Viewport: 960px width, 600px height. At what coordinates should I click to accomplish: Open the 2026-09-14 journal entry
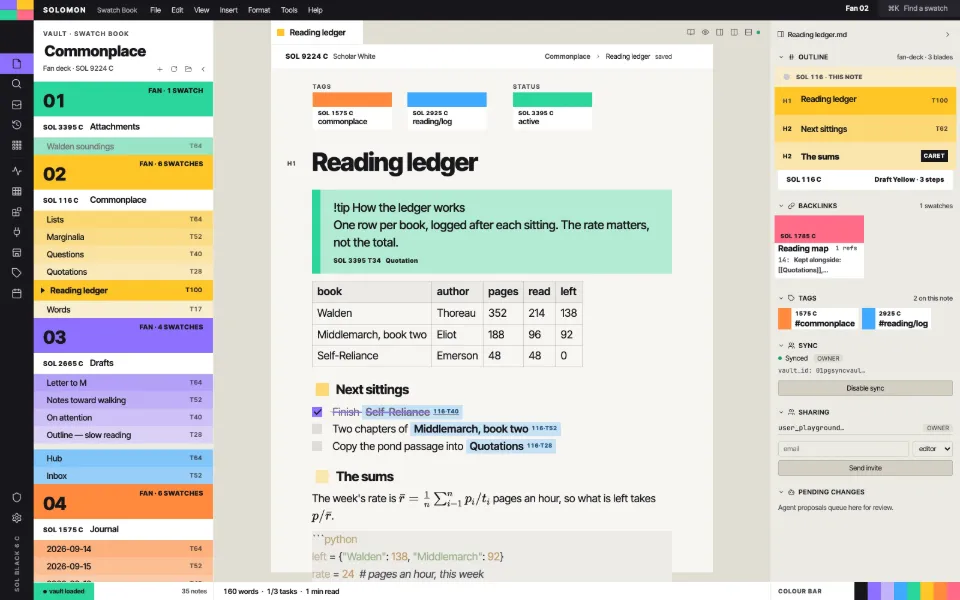coord(123,549)
